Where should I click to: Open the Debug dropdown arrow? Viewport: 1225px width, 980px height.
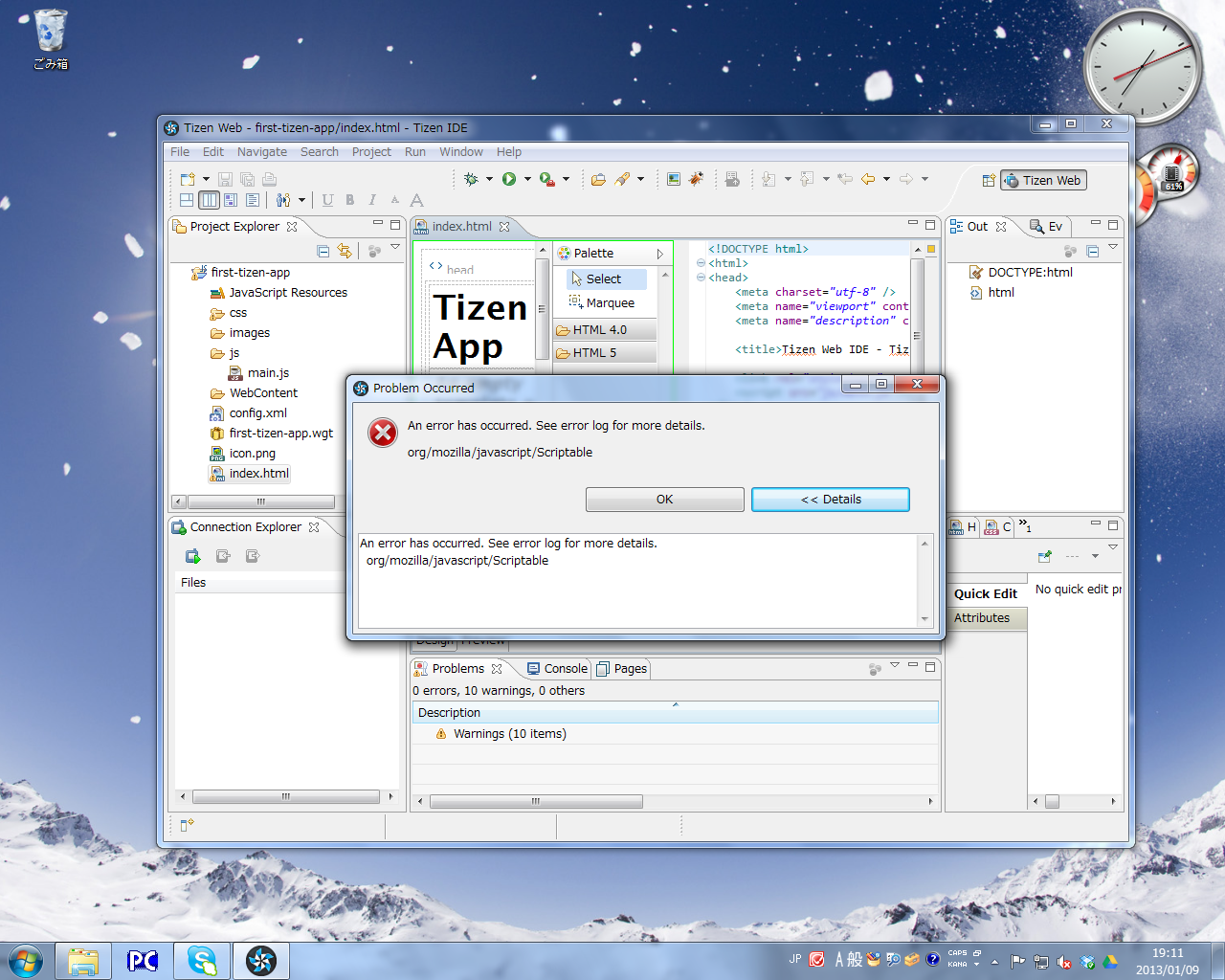tap(489, 179)
